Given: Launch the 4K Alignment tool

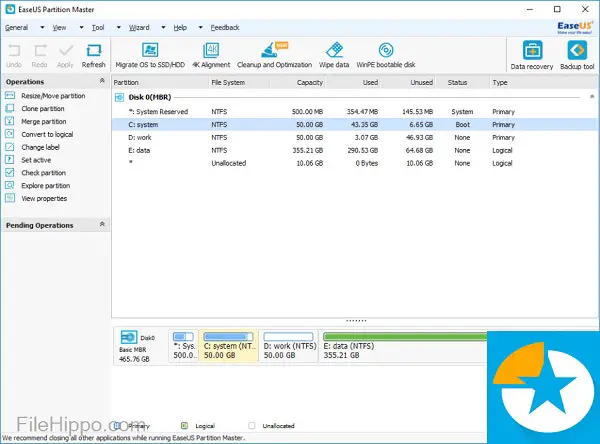Looking at the screenshot, I should click(211, 56).
